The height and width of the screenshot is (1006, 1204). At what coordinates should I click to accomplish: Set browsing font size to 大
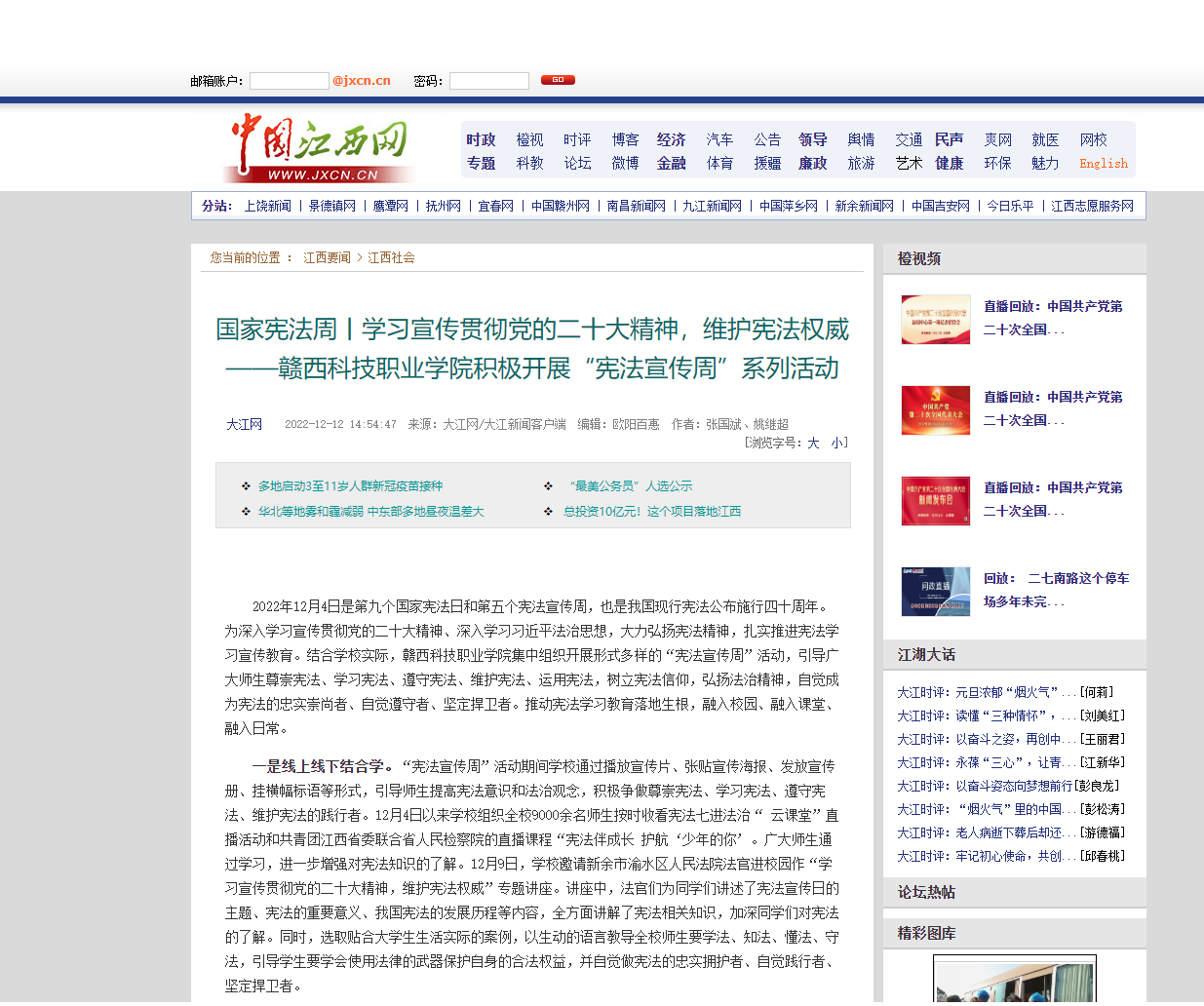(x=813, y=443)
